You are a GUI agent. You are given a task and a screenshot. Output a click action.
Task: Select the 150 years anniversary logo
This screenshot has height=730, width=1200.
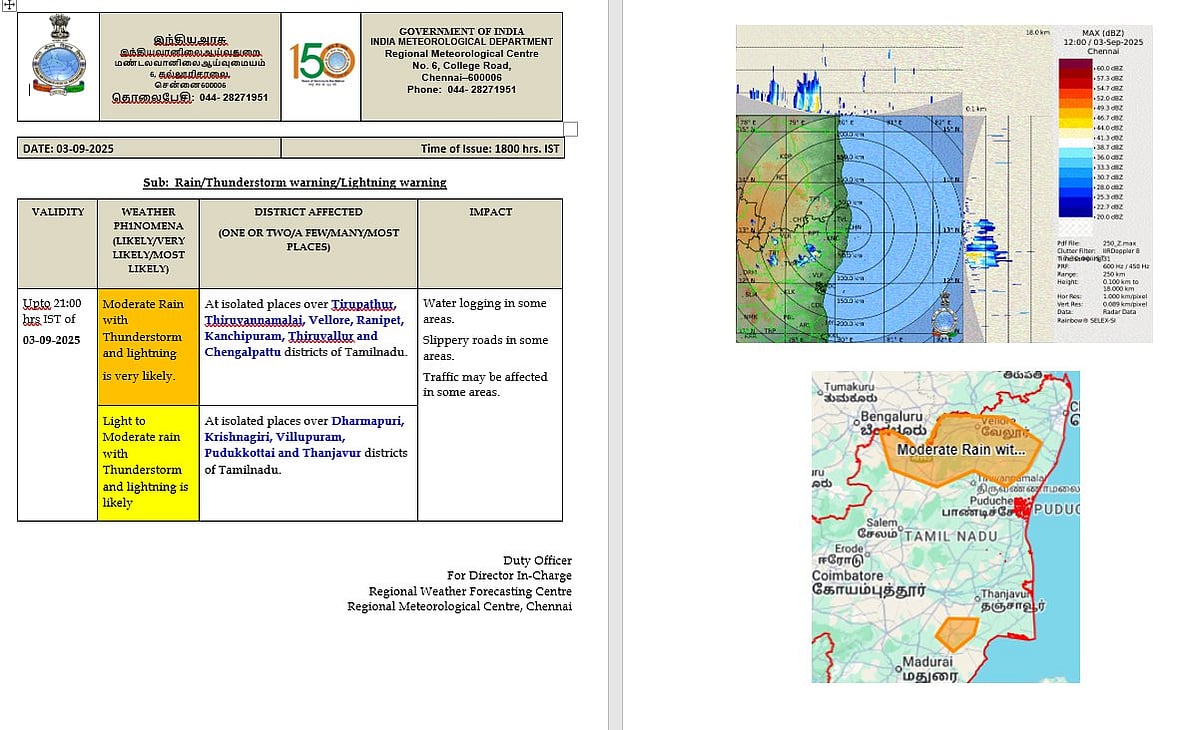coord(321,66)
